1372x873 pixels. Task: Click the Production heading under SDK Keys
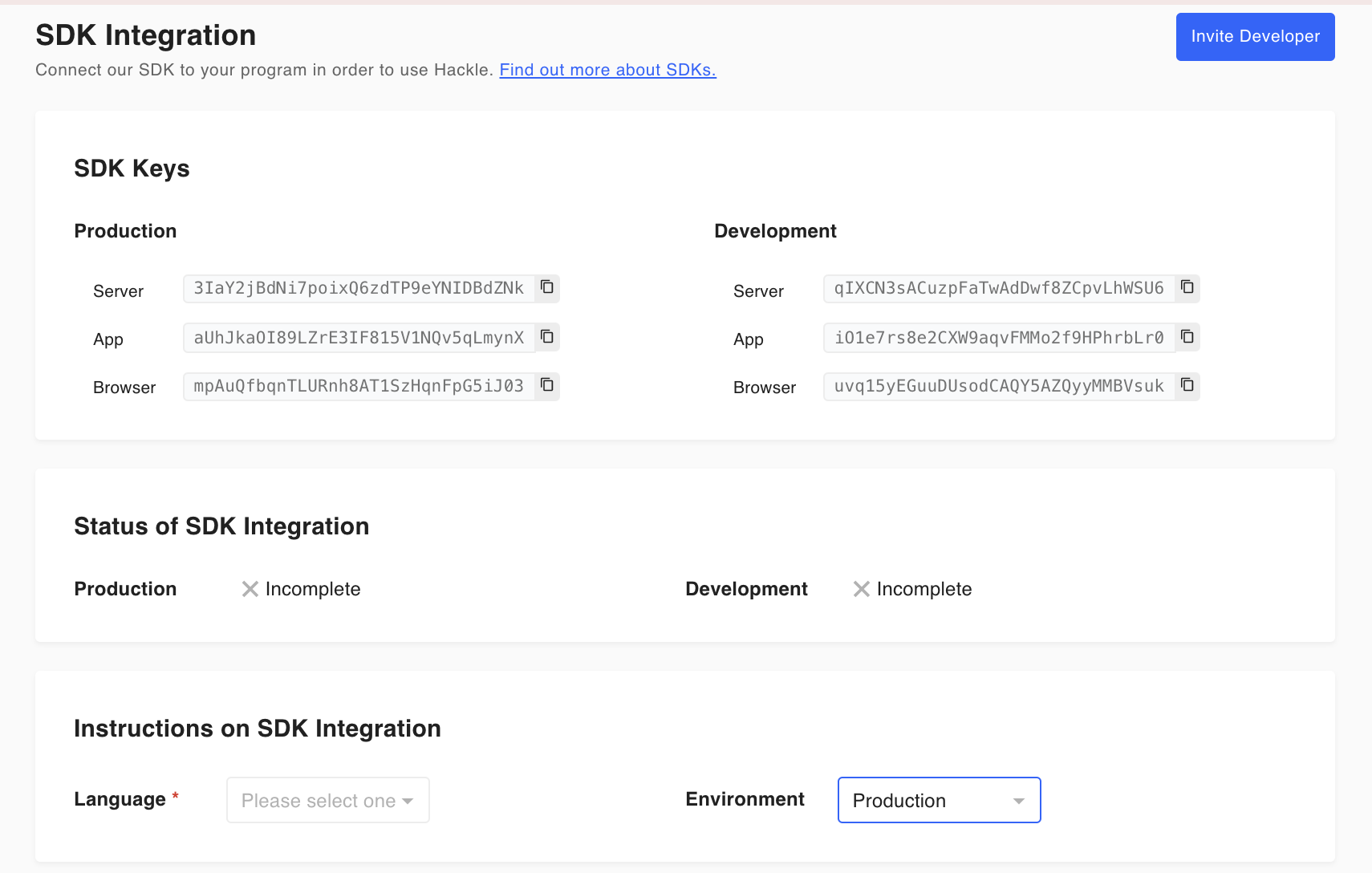click(125, 231)
